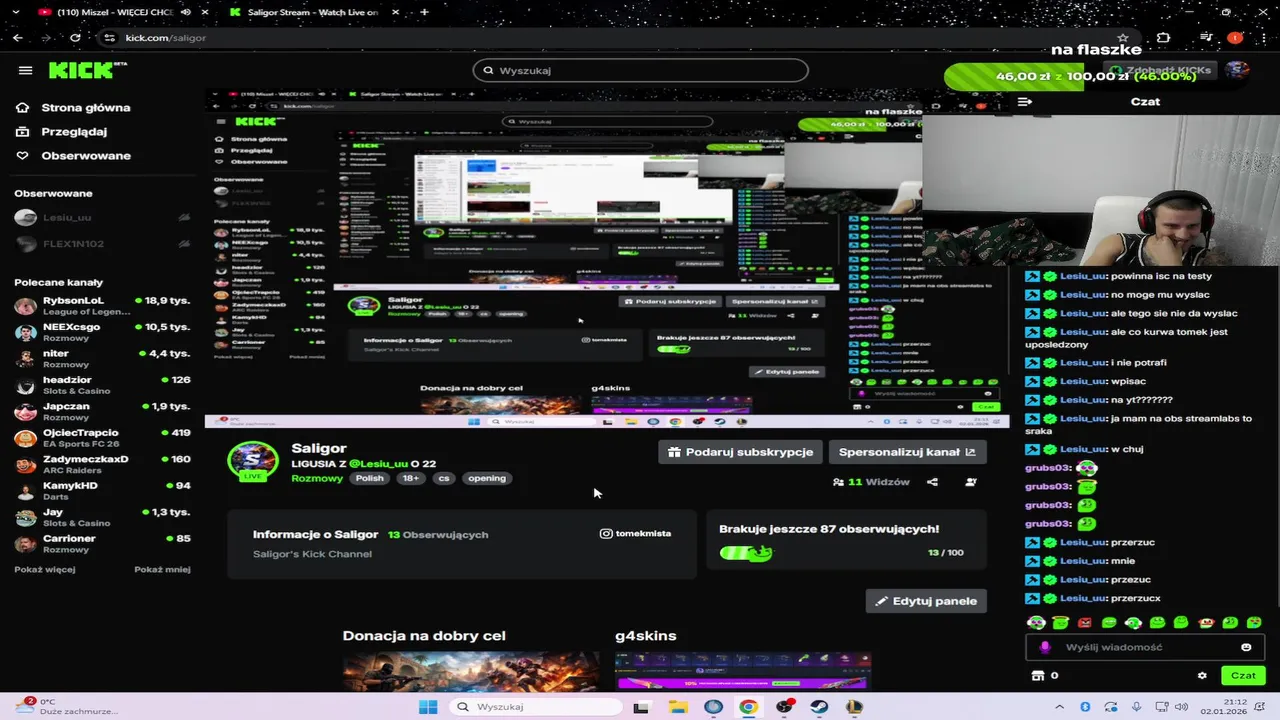The width and height of the screenshot is (1280, 720).
Task: Open recommended channel headzior
Action: (x=102, y=385)
